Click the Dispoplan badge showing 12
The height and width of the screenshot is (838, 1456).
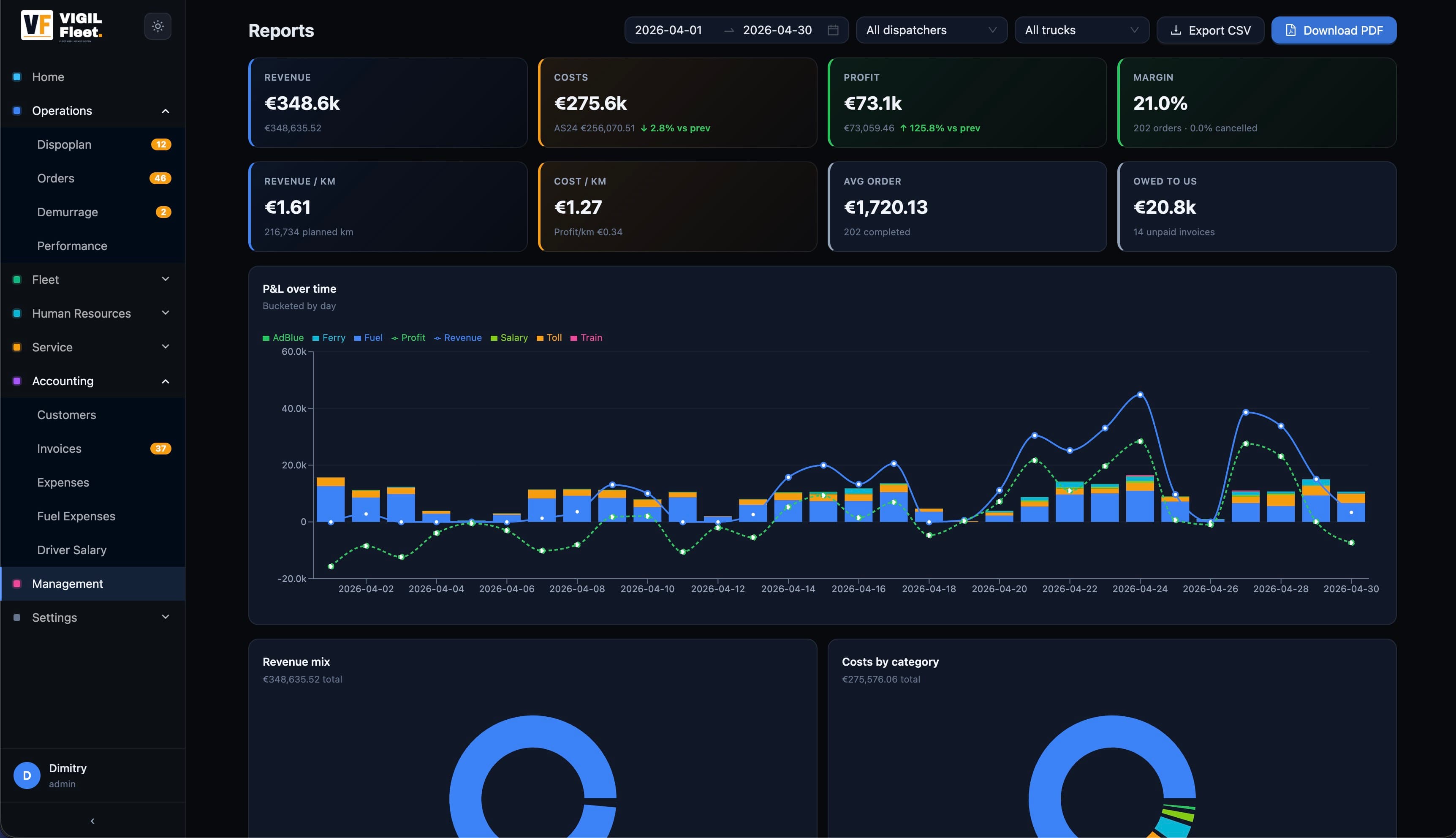(x=161, y=144)
